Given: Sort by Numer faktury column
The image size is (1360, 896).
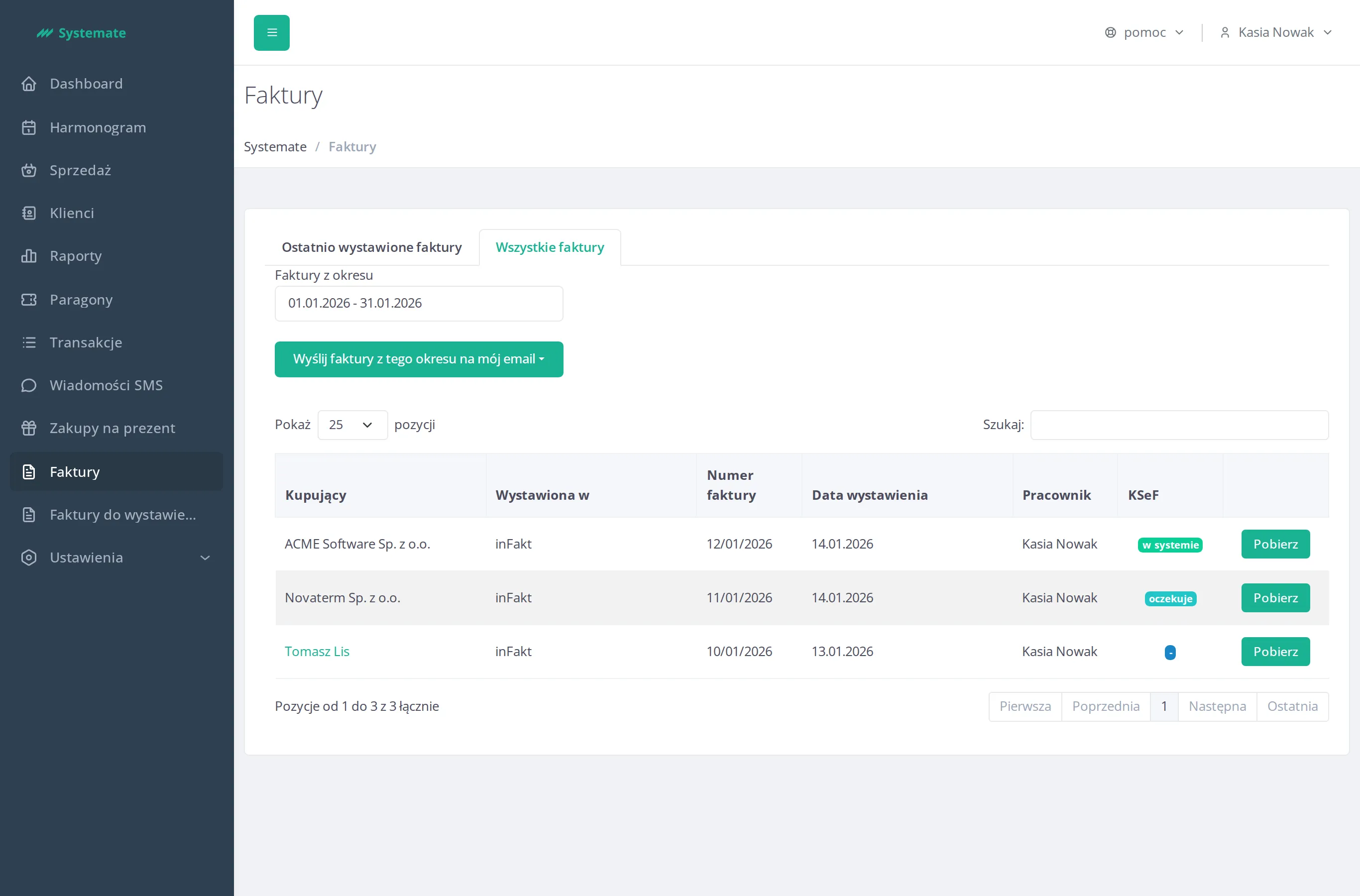Looking at the screenshot, I should click(x=749, y=486).
